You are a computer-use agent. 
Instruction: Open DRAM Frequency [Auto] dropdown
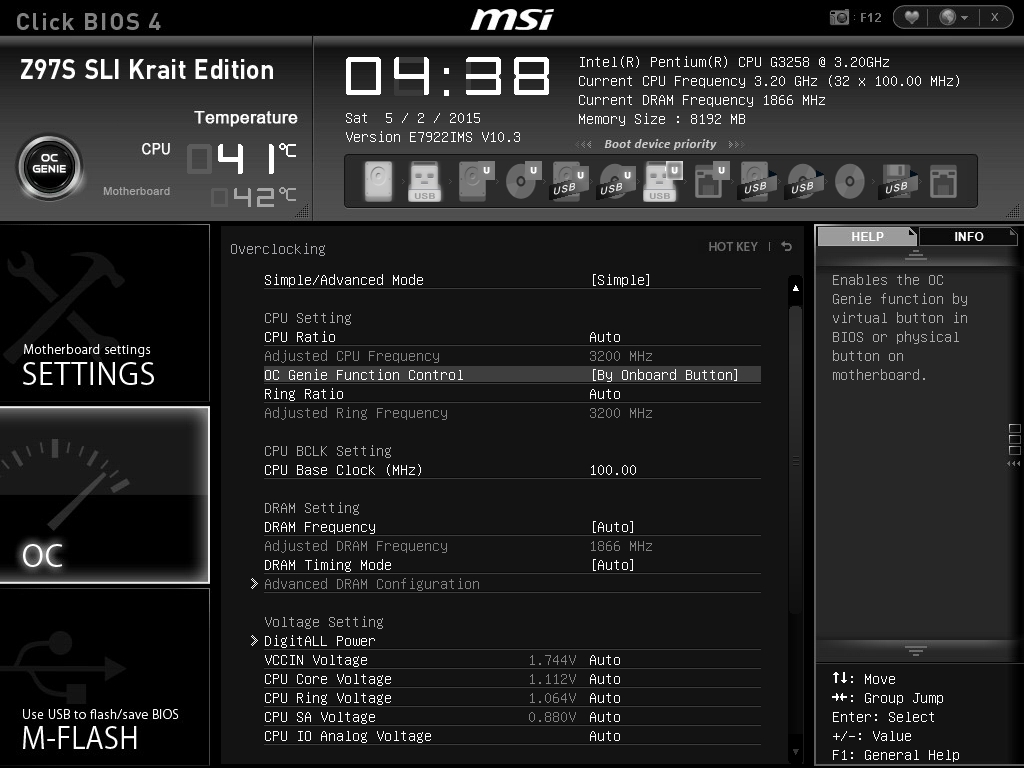pos(613,527)
